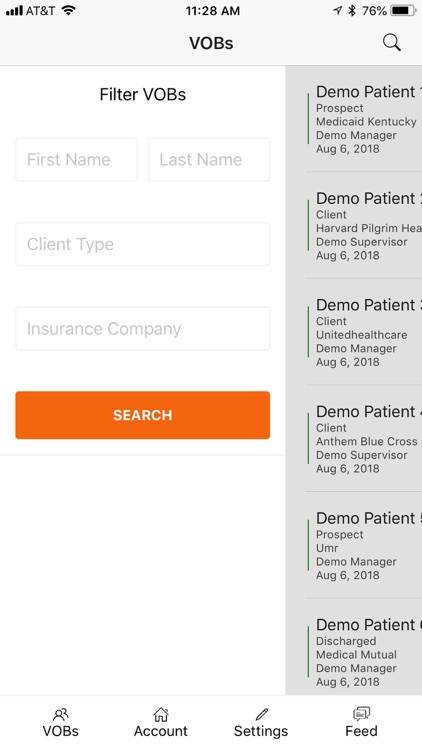Select Demo Patient with Harvard Pilgrim
Image resolution: width=422 pixels, height=750 pixels.
point(364,225)
